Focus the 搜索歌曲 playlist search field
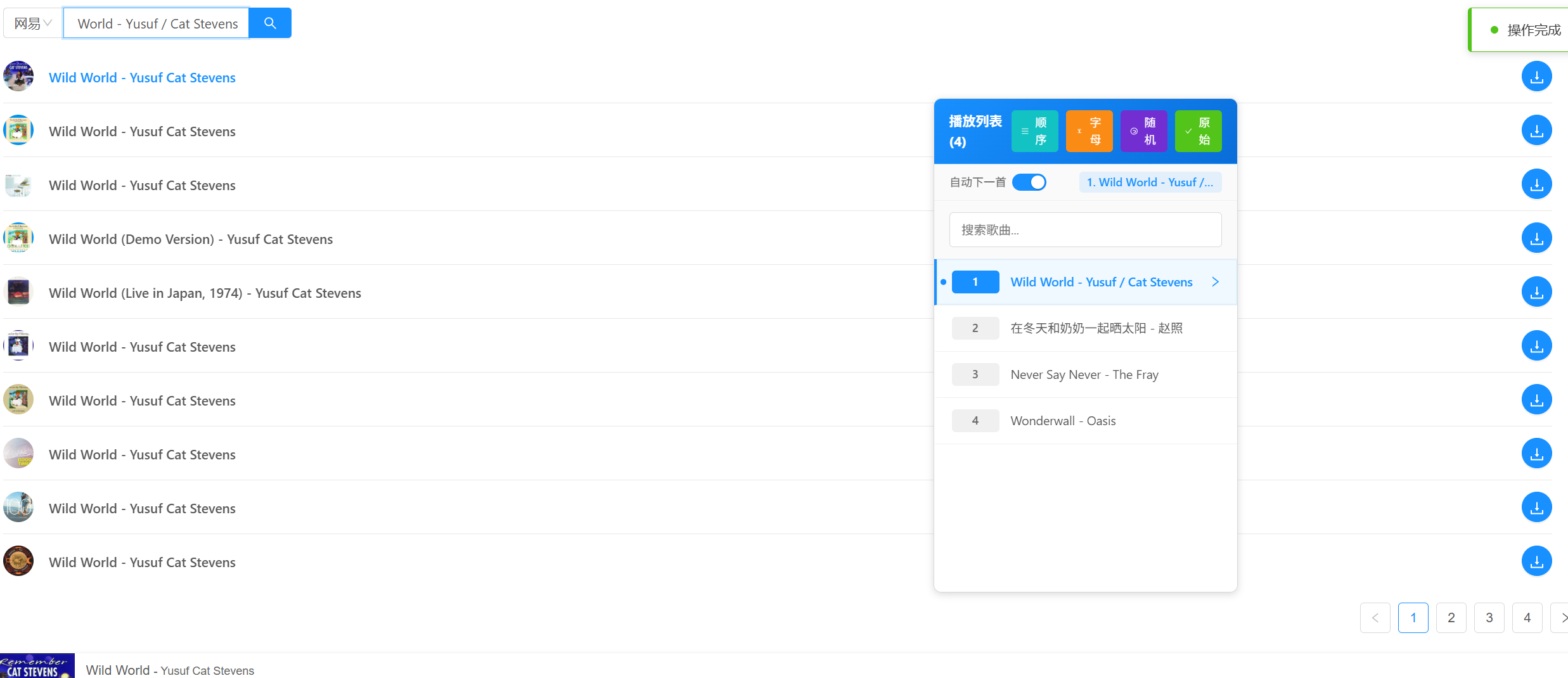 (1086, 230)
